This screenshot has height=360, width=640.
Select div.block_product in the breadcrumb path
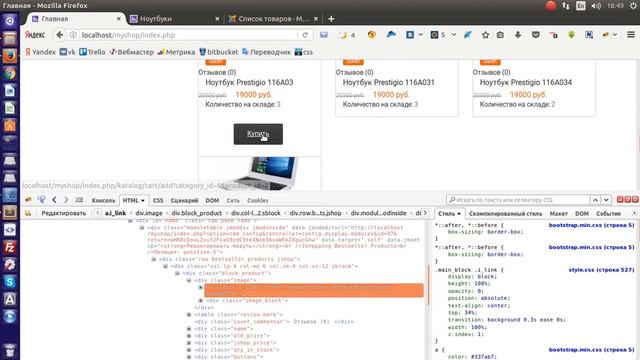click(x=197, y=213)
